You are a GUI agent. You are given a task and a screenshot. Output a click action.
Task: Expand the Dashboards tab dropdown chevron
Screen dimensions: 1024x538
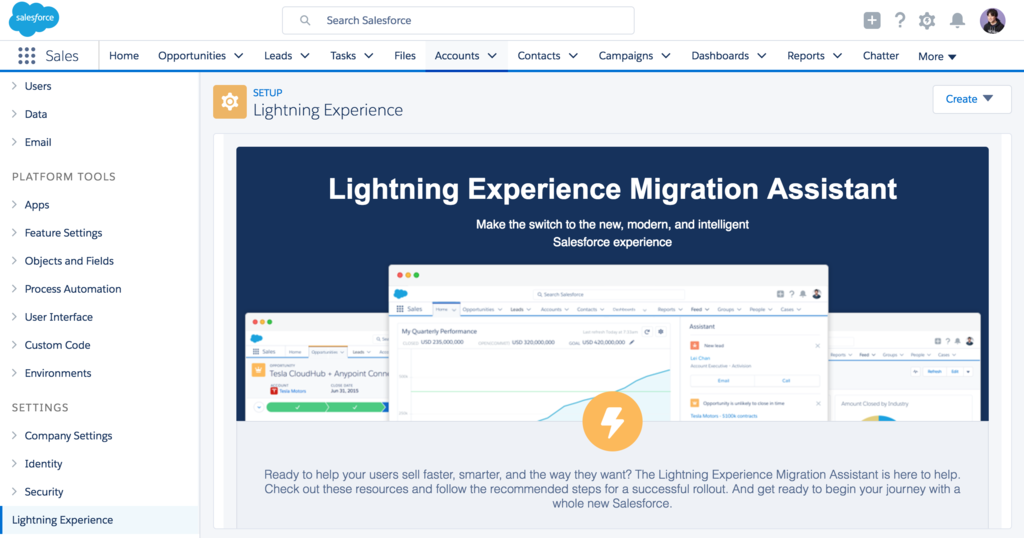click(x=761, y=55)
